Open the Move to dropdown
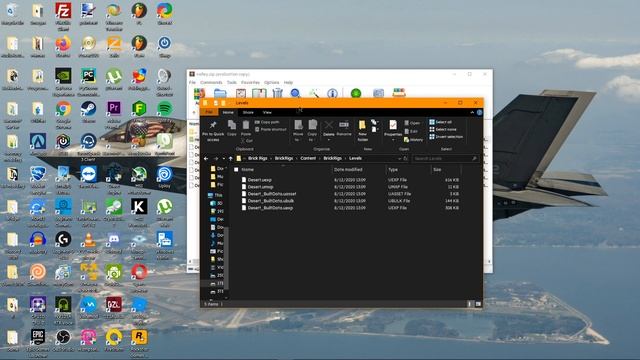640x360 pixels. point(298,131)
